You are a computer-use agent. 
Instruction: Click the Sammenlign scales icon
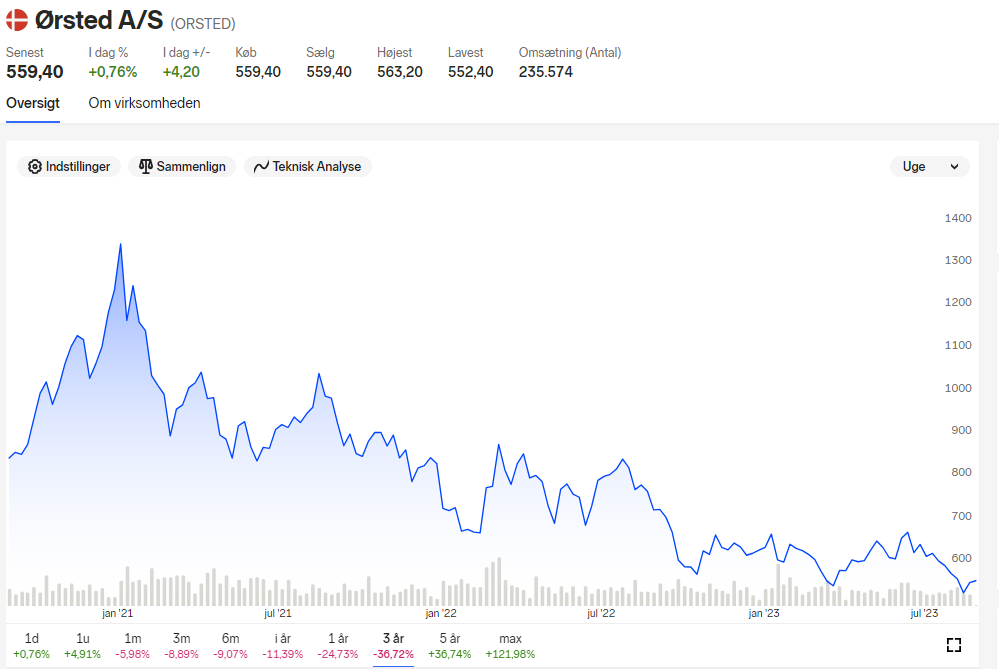[146, 166]
